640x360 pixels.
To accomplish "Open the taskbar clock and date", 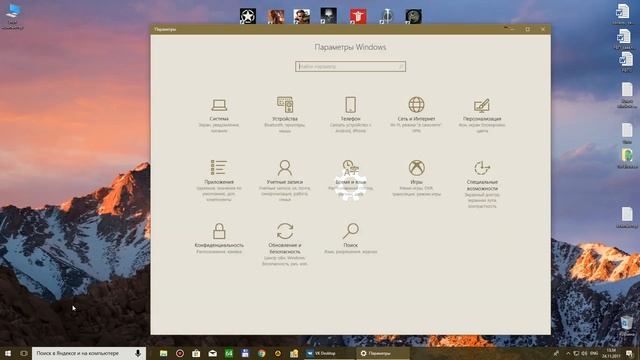I will (x=611, y=353).
